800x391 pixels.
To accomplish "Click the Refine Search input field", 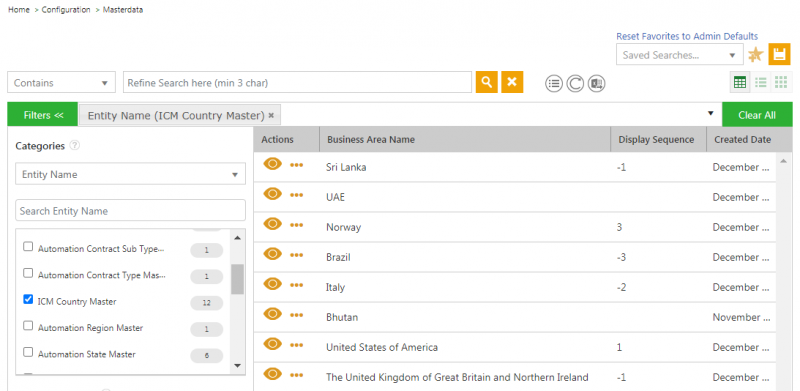I will 297,82.
